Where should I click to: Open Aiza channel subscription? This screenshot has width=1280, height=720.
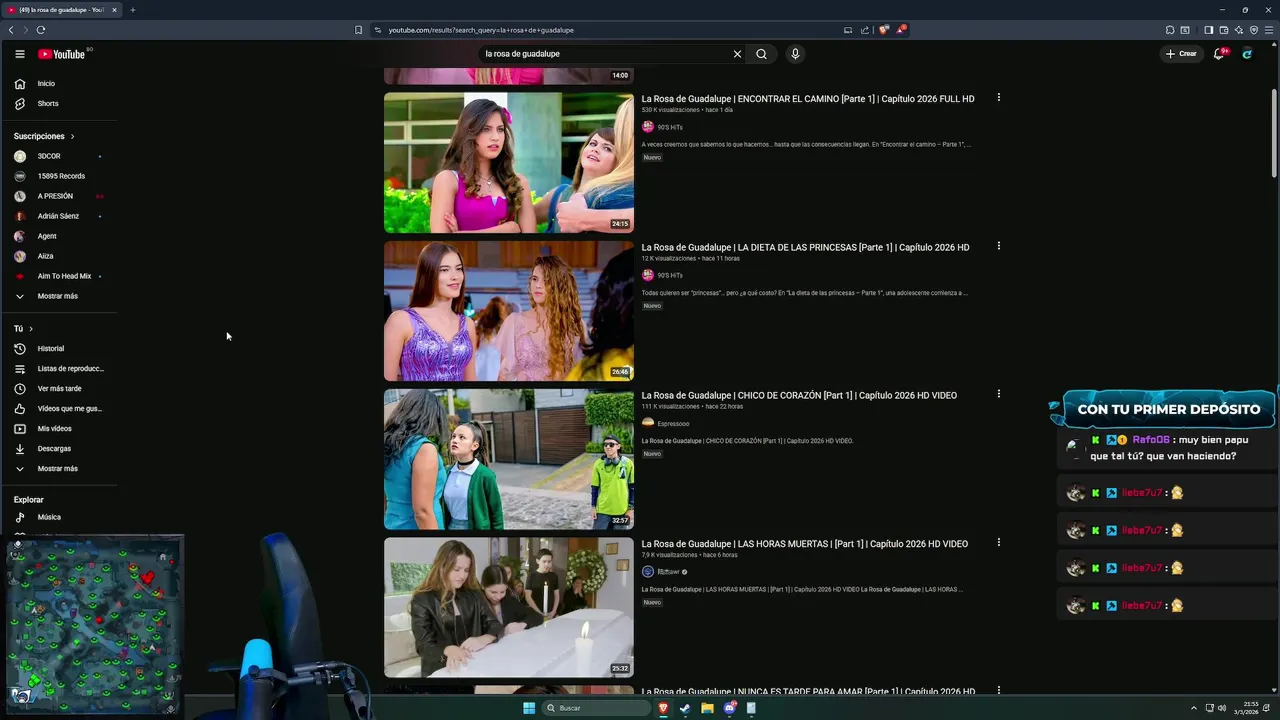60,256
